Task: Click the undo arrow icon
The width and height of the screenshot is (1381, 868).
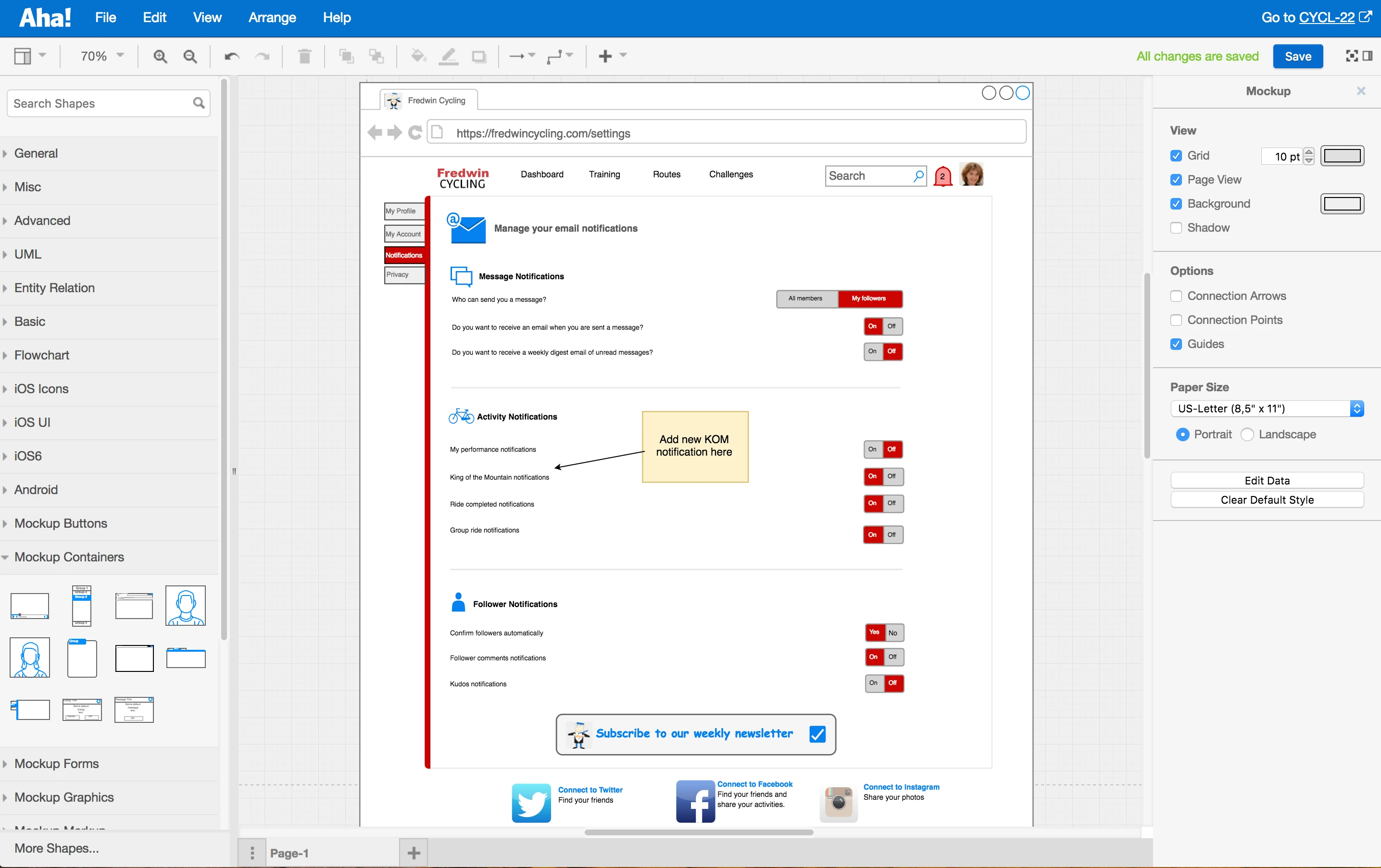Action: pos(232,56)
